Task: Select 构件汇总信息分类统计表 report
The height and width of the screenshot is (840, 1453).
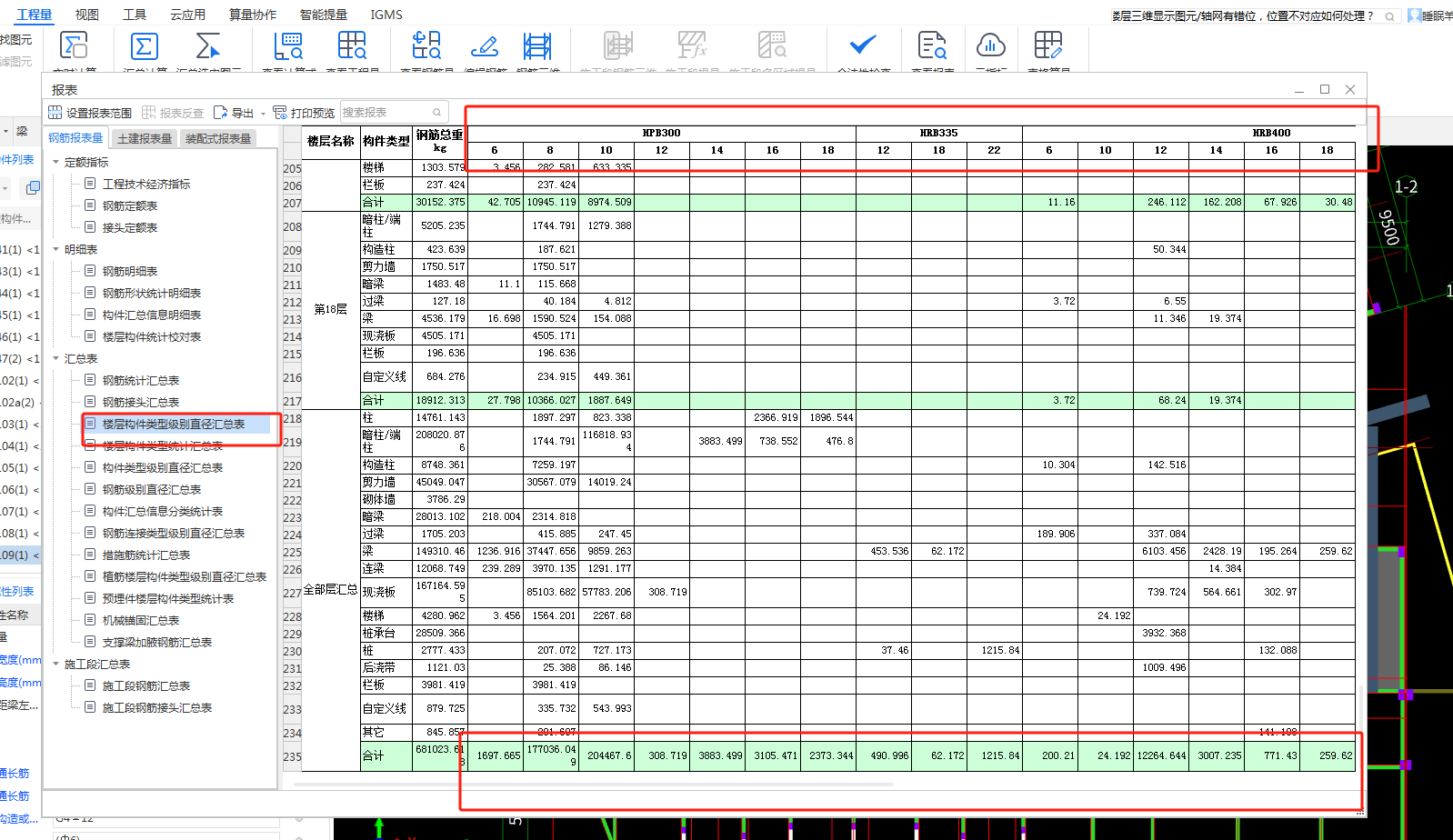Action: tap(163, 511)
